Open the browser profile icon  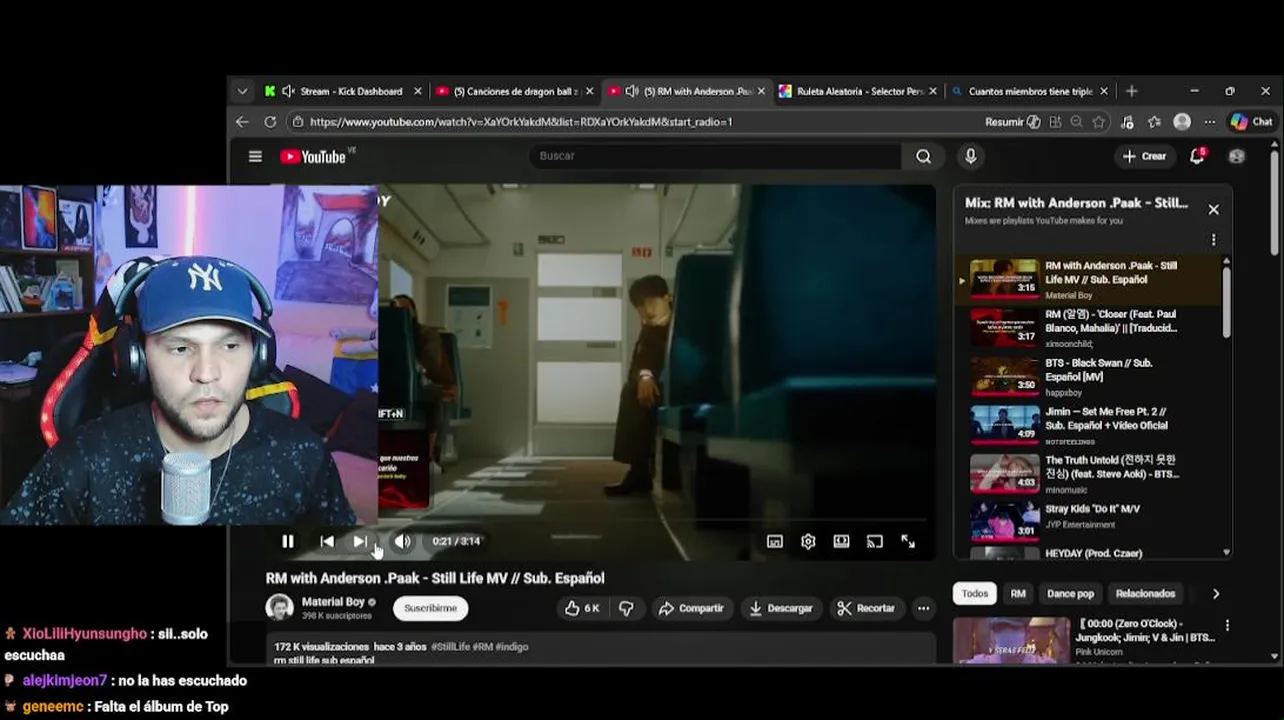pyautogui.click(x=1182, y=122)
